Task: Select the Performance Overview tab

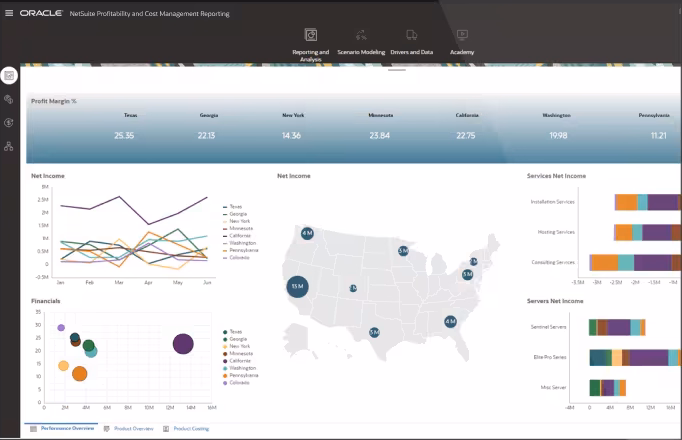Action: coord(67,428)
